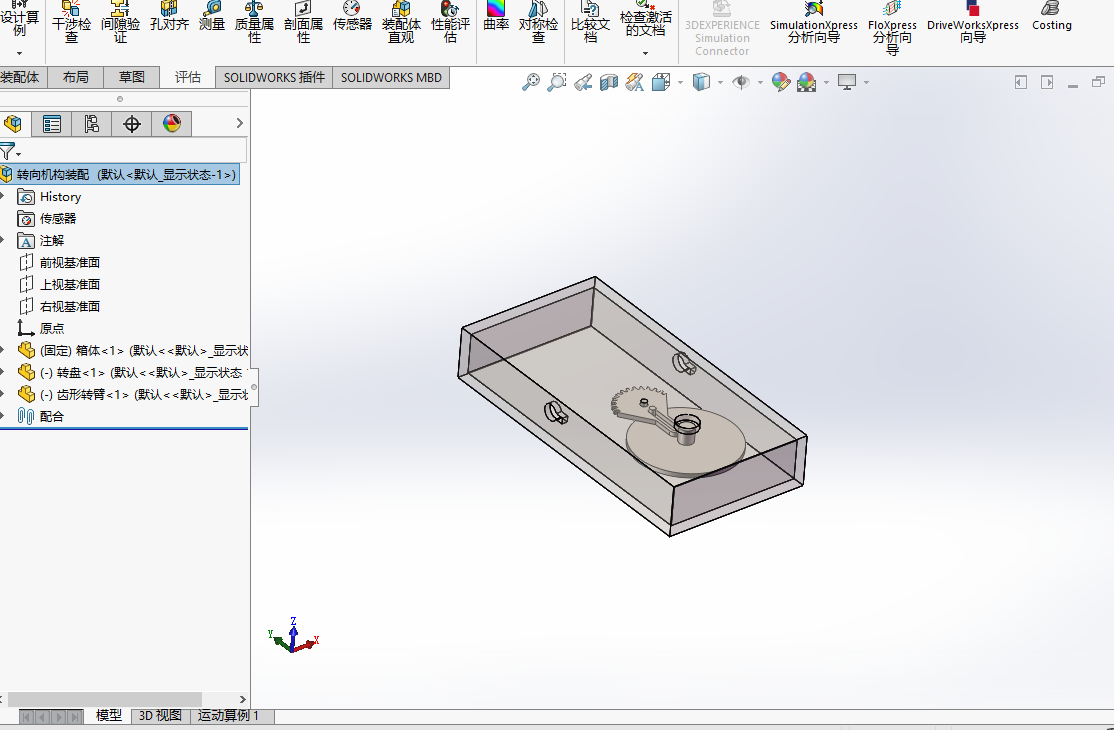Select 传感器 folder in tree
This screenshot has width=1114, height=730.
(58, 219)
